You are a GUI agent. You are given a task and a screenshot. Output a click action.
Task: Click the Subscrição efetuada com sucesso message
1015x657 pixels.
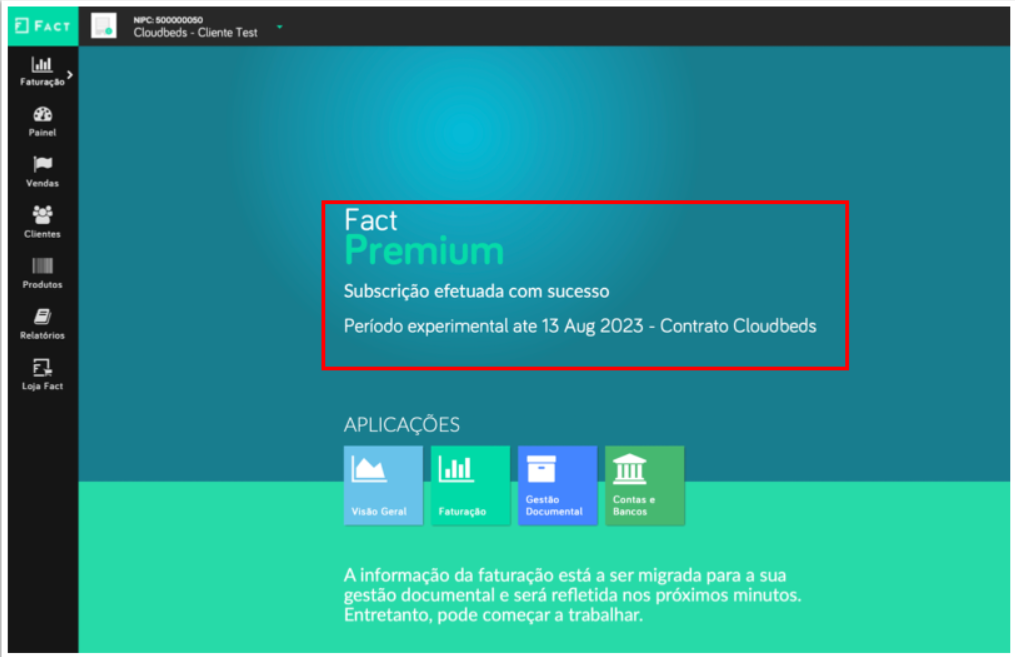[476, 291]
